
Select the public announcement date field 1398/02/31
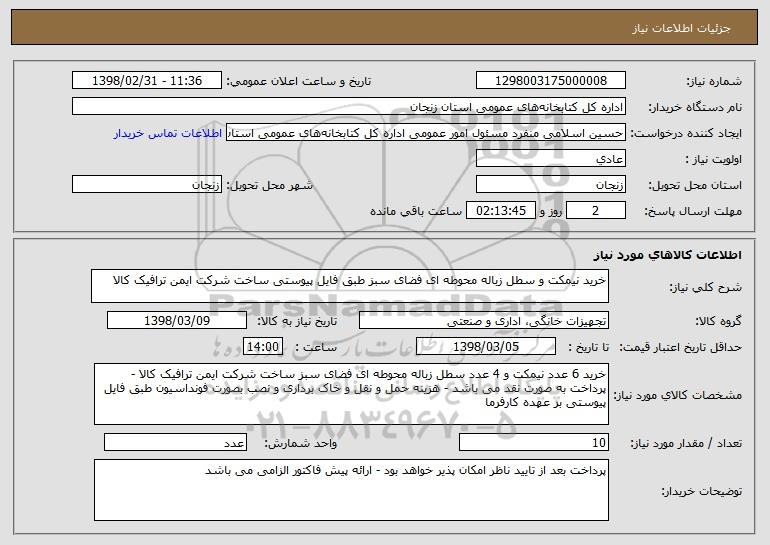(x=148, y=80)
